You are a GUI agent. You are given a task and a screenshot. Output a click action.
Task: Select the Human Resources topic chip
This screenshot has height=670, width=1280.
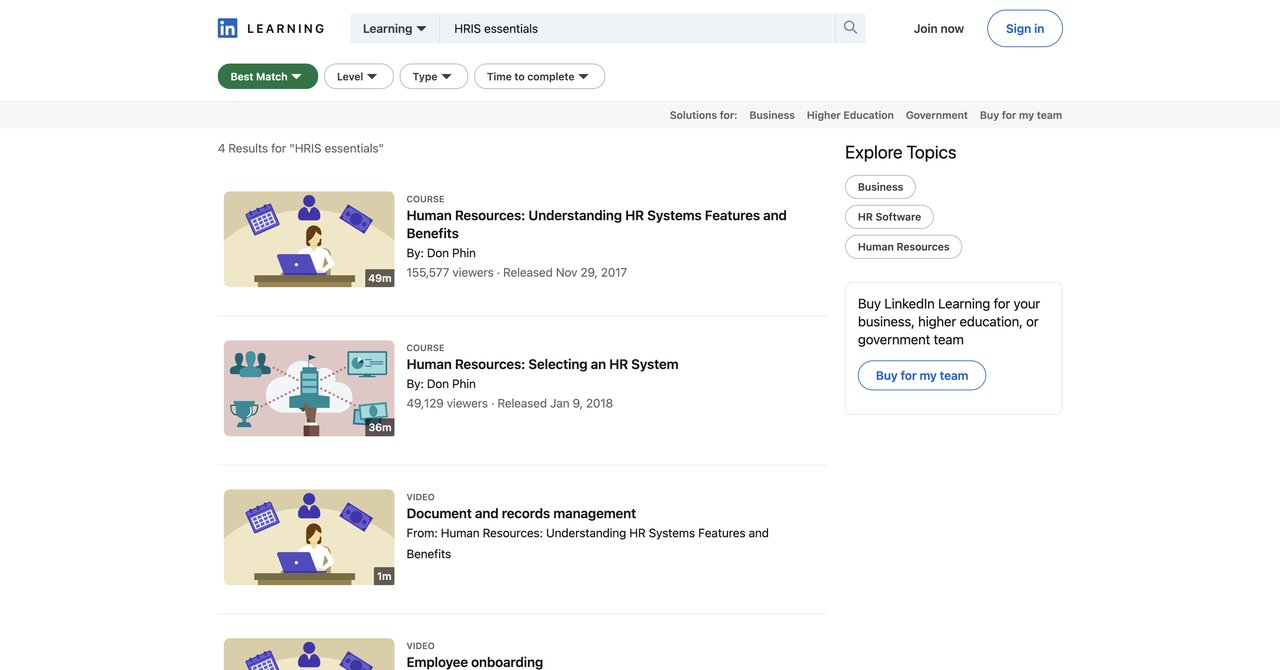click(903, 247)
